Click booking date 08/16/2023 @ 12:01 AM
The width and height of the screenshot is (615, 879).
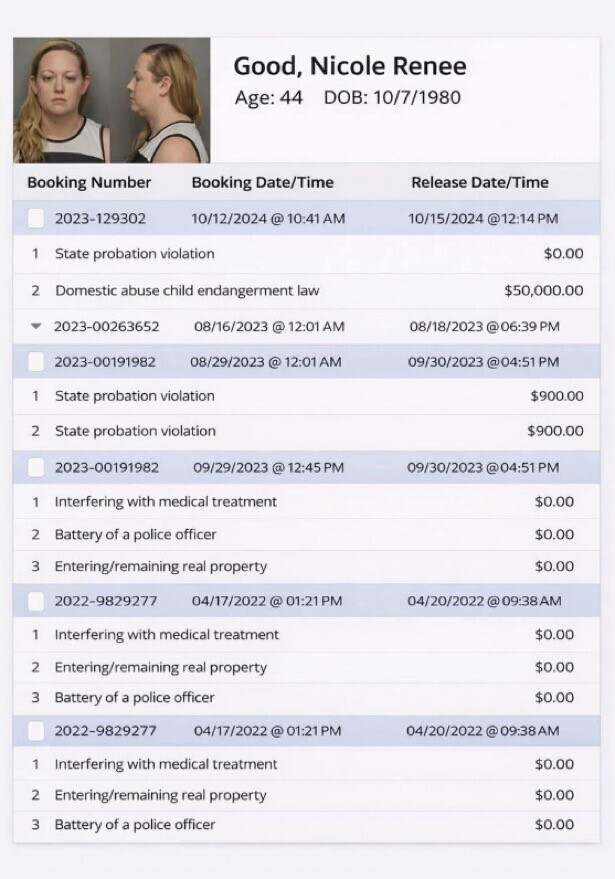pos(269,326)
